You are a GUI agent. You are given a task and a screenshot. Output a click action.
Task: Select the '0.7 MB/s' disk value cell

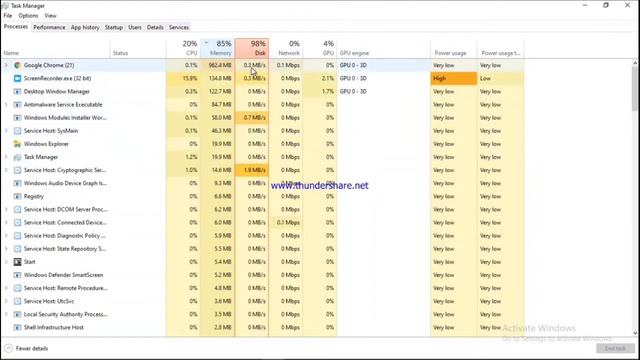[x=252, y=118]
